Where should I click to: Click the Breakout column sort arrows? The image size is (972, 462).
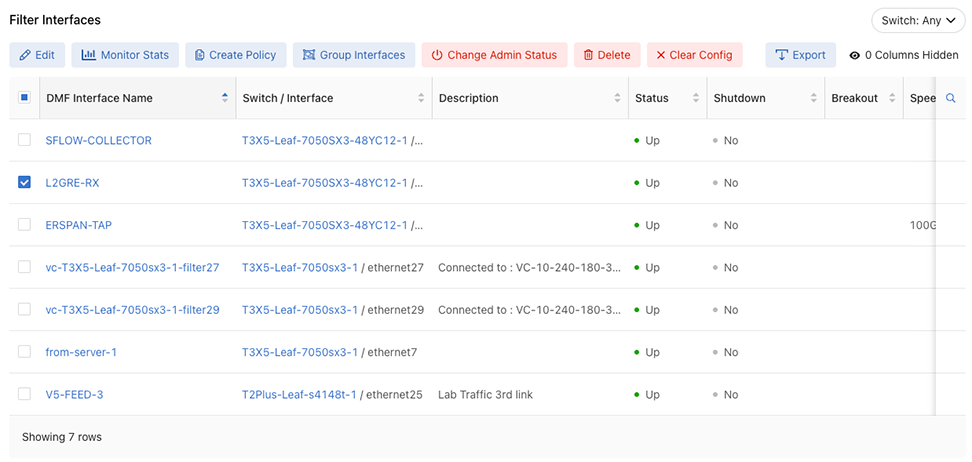click(x=892, y=98)
